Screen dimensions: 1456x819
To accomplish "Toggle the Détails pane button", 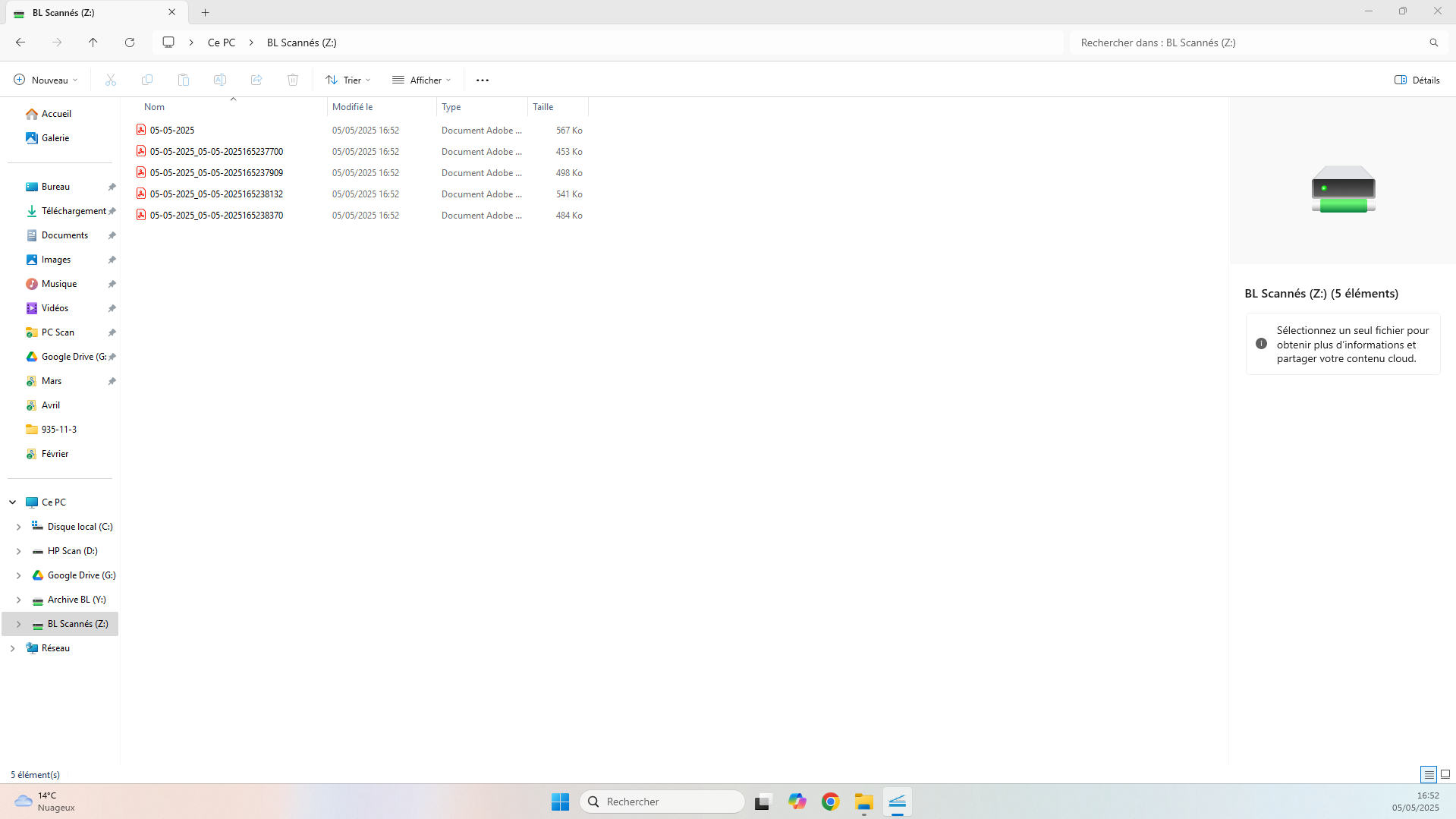I will tap(1417, 80).
